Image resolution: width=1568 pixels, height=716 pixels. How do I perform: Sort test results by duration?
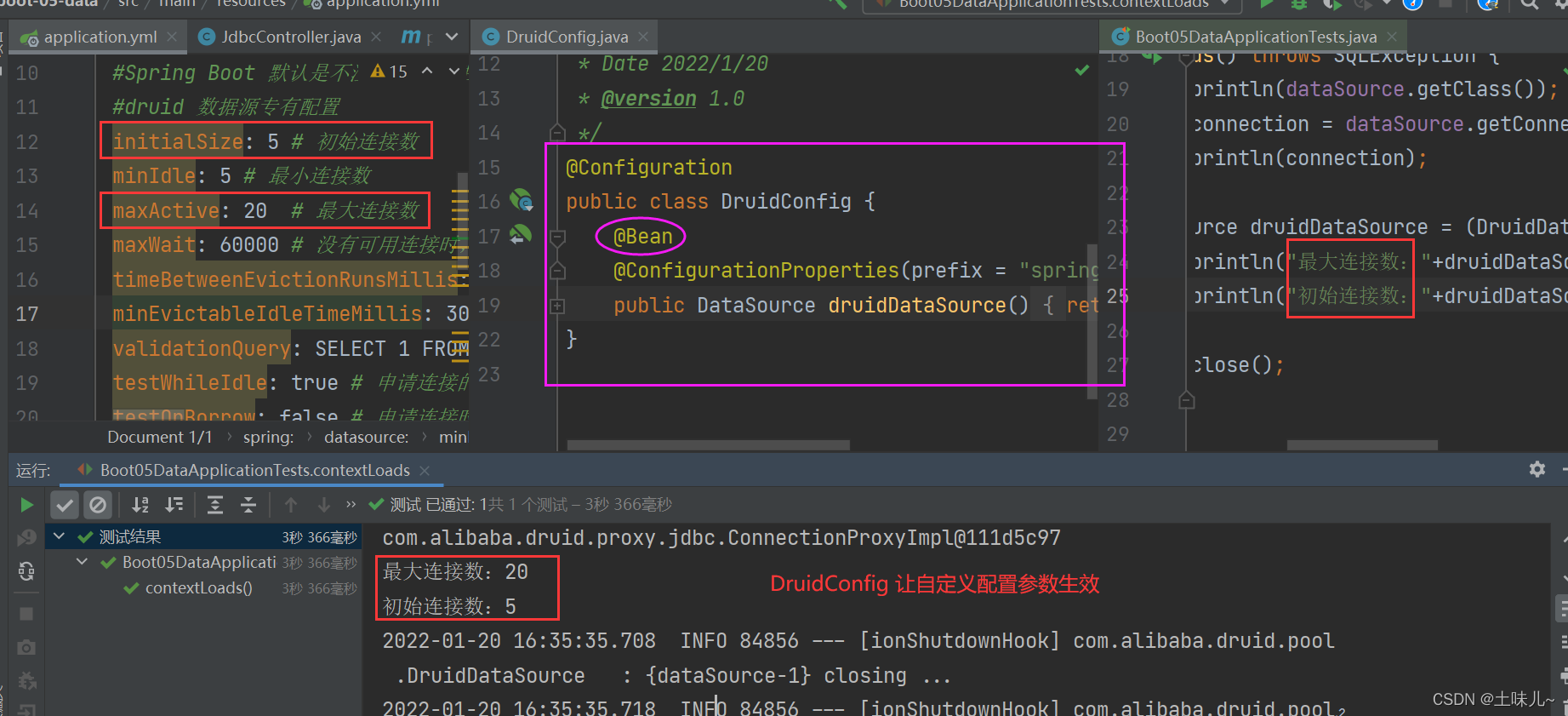point(174,505)
